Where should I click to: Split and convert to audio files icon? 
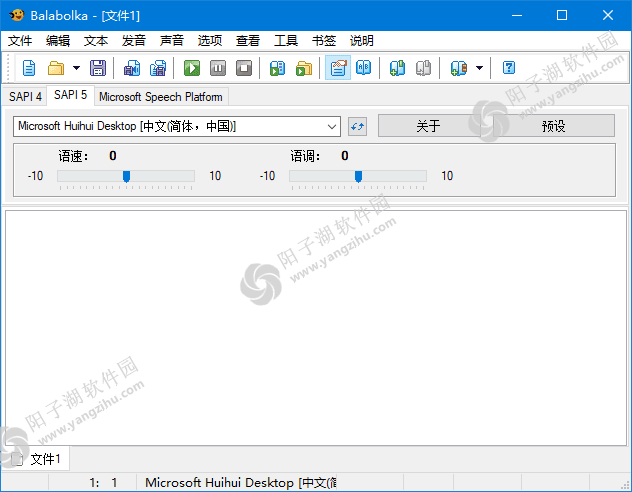[x=158, y=68]
